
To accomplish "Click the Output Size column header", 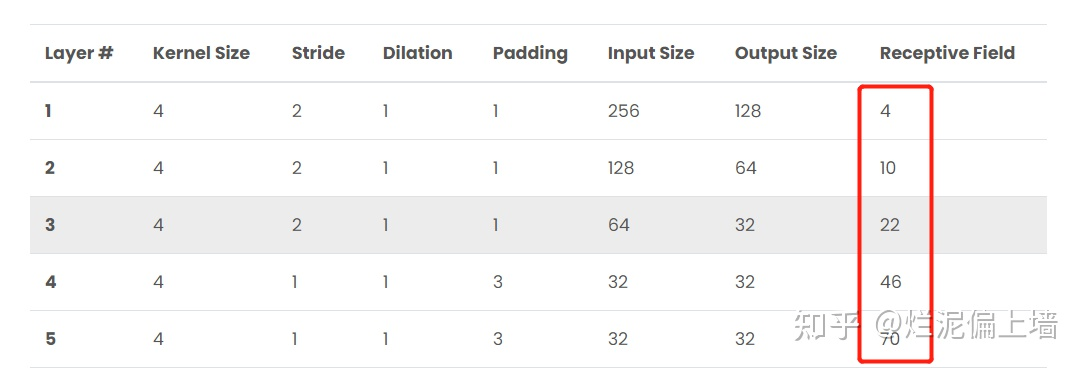I will pos(785,53).
